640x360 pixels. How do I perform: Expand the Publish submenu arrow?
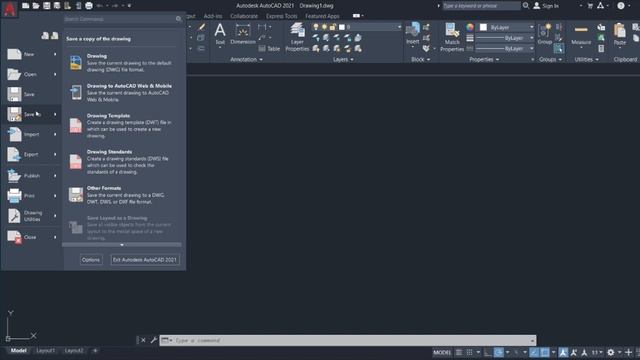[x=55, y=176]
